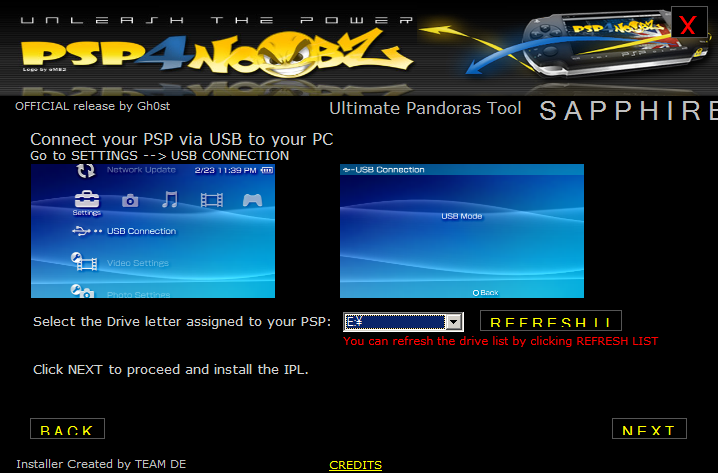Click 'Select the Drive letter assigned' label
This screenshot has height=473, width=718.
(x=182, y=322)
